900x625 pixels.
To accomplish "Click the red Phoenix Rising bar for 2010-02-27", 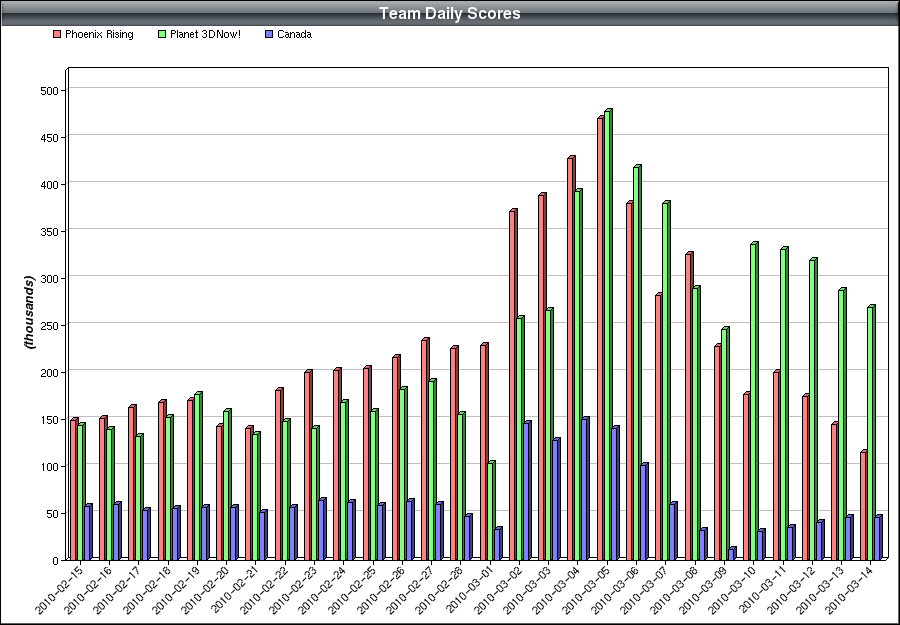I will (x=425, y=449).
